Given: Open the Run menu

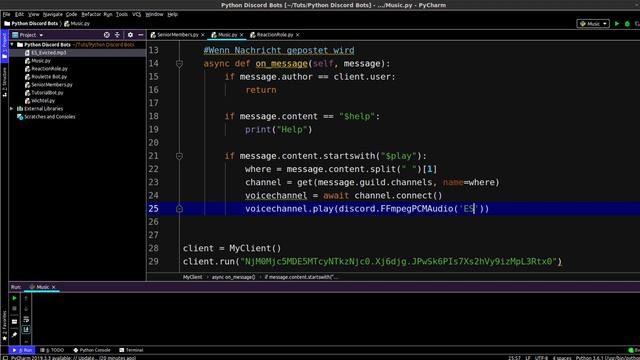Looking at the screenshot, I should point(108,14).
